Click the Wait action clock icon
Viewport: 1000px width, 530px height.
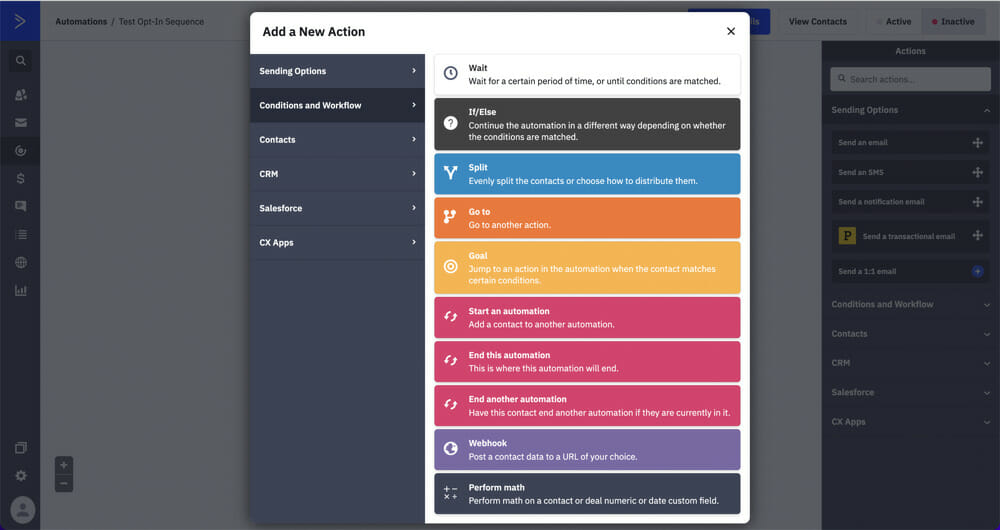451,74
